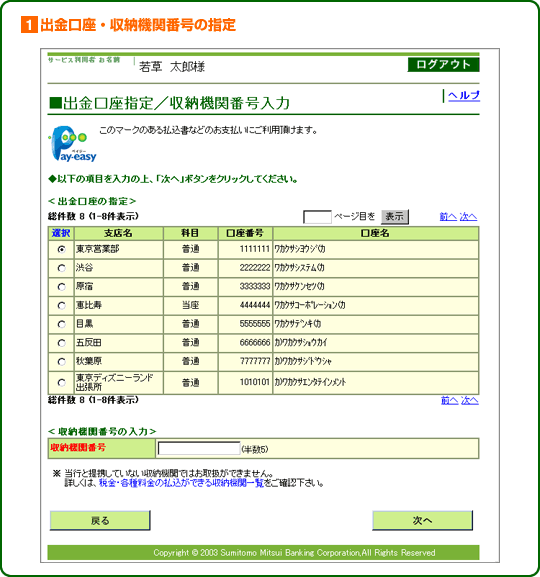540x577 pixels.
Task: Select the 恵比寿 当座 account radio button
Action: point(61,305)
